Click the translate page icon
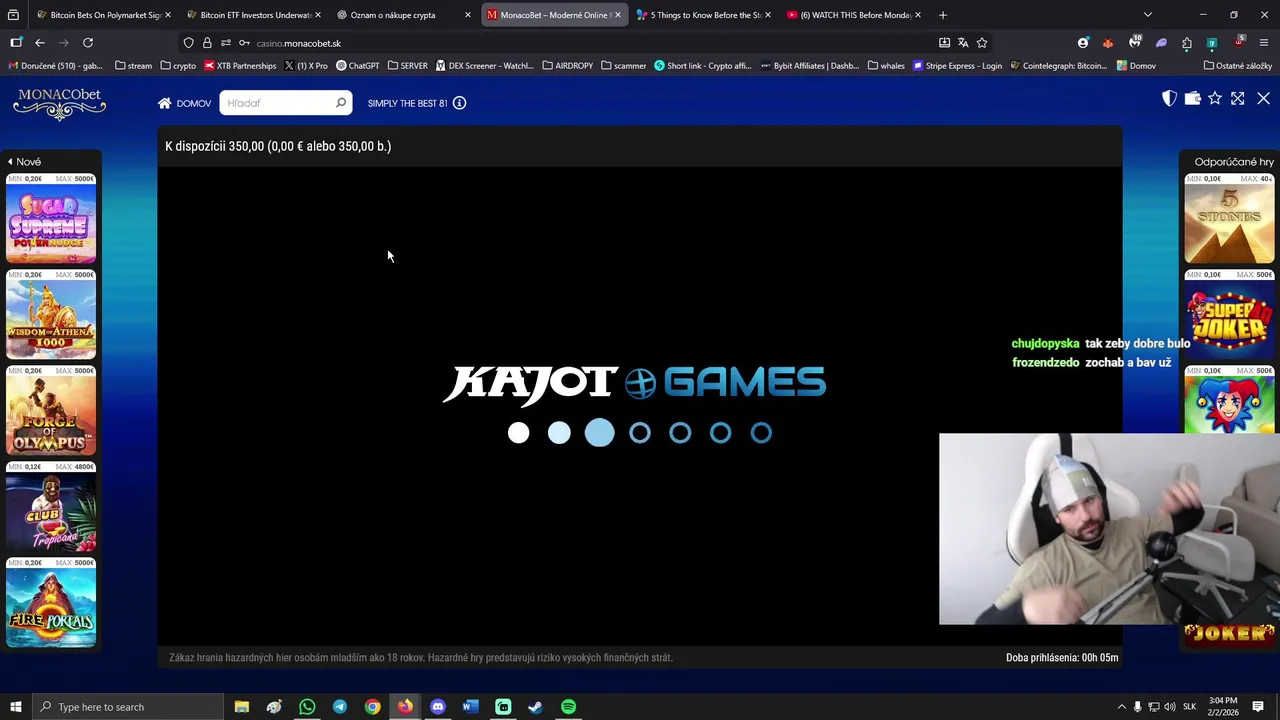This screenshot has height=720, width=1280. click(x=963, y=43)
